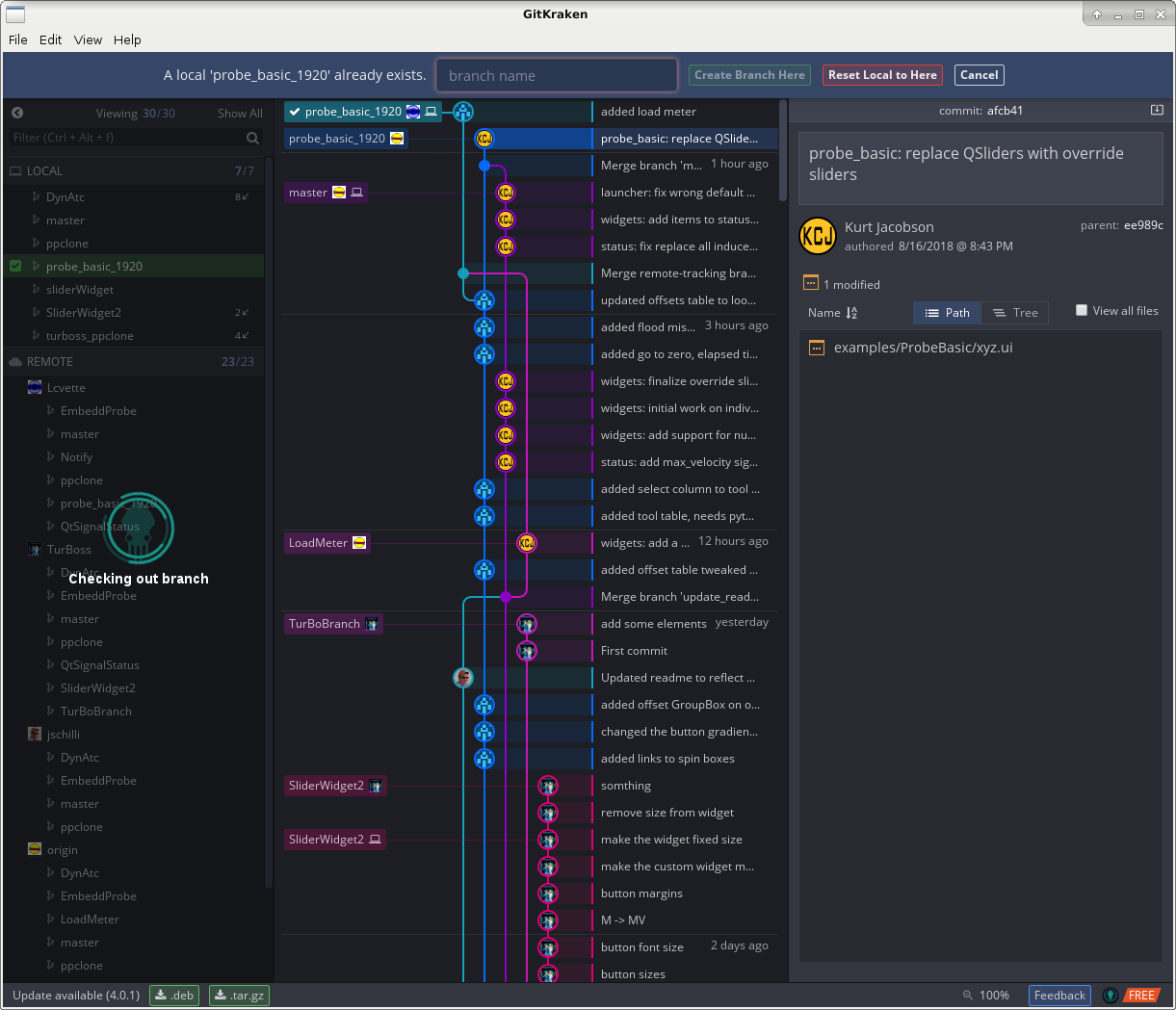Select LoadMeter branch under origin
The height and width of the screenshot is (1010, 1176).
(134, 919)
